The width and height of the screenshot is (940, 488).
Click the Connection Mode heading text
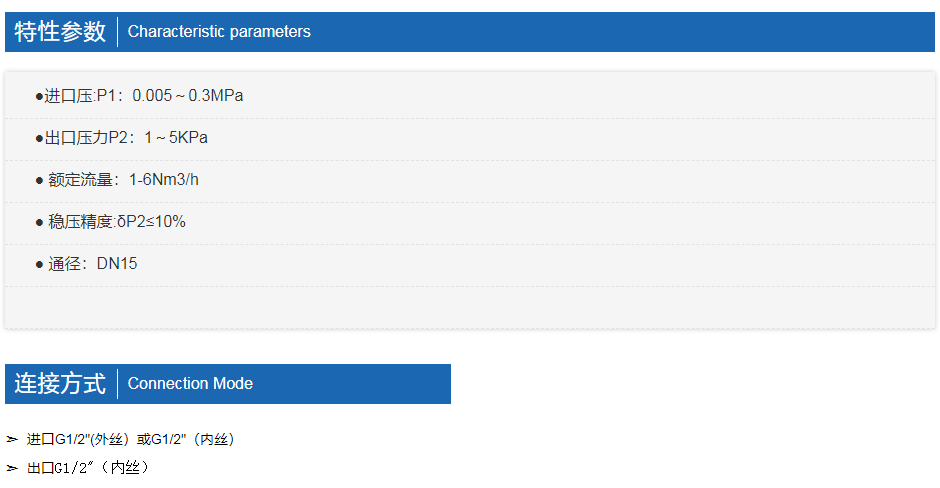pyautogui.click(x=190, y=384)
